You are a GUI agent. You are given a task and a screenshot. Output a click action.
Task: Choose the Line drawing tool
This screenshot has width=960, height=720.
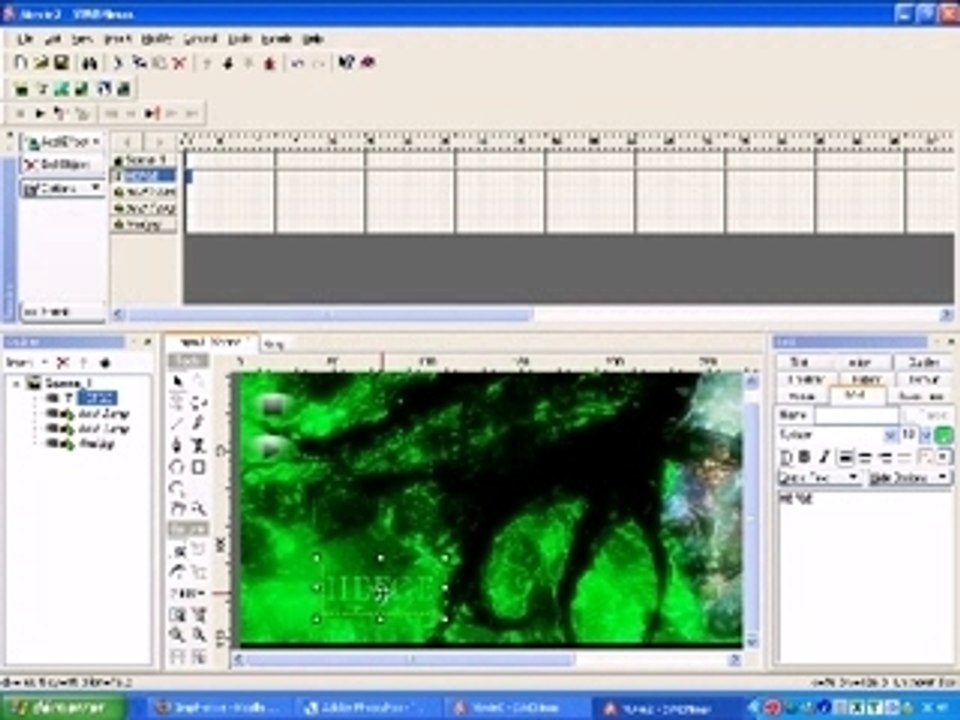tap(178, 422)
